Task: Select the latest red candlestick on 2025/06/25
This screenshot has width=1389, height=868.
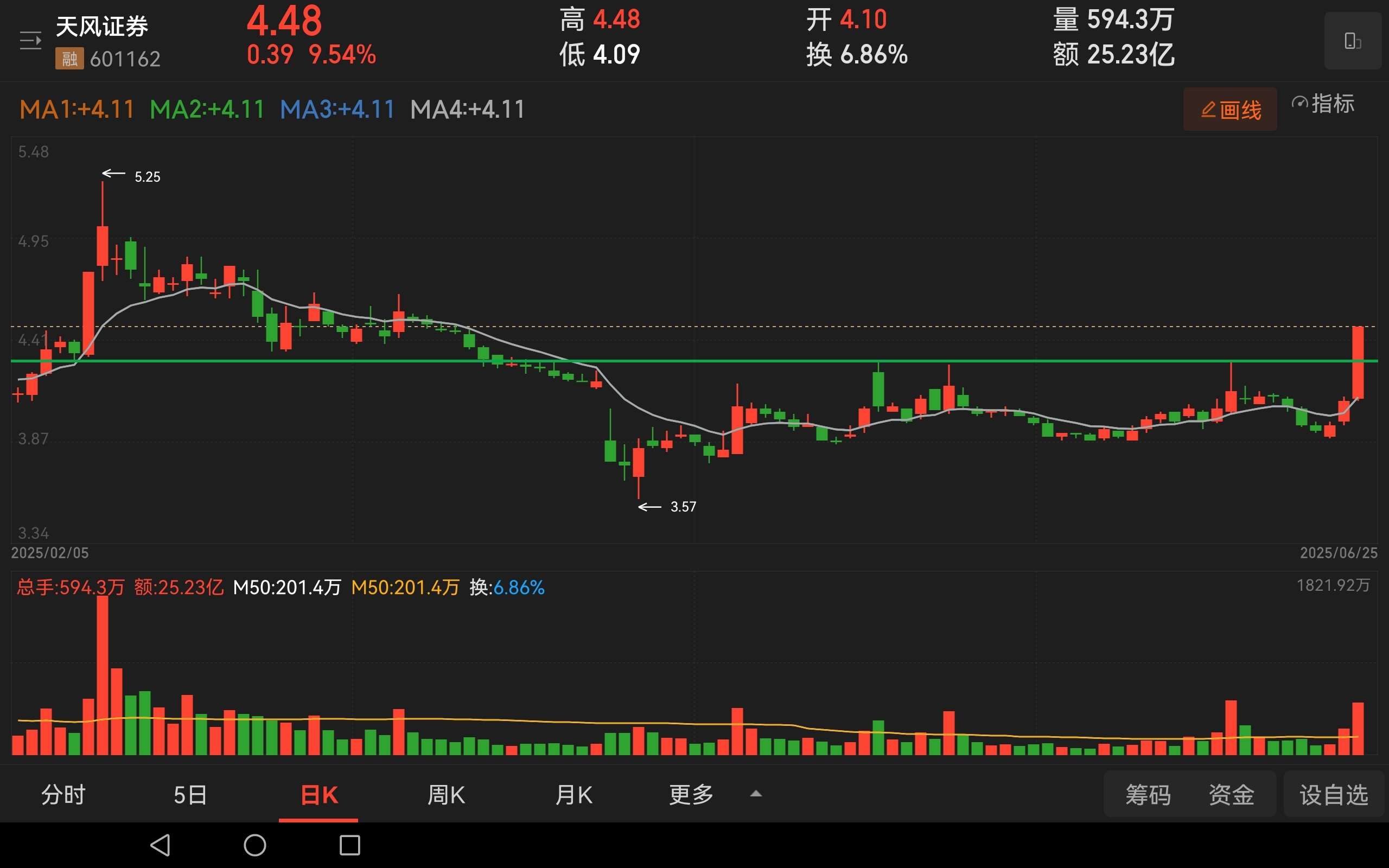Action: point(1358,362)
